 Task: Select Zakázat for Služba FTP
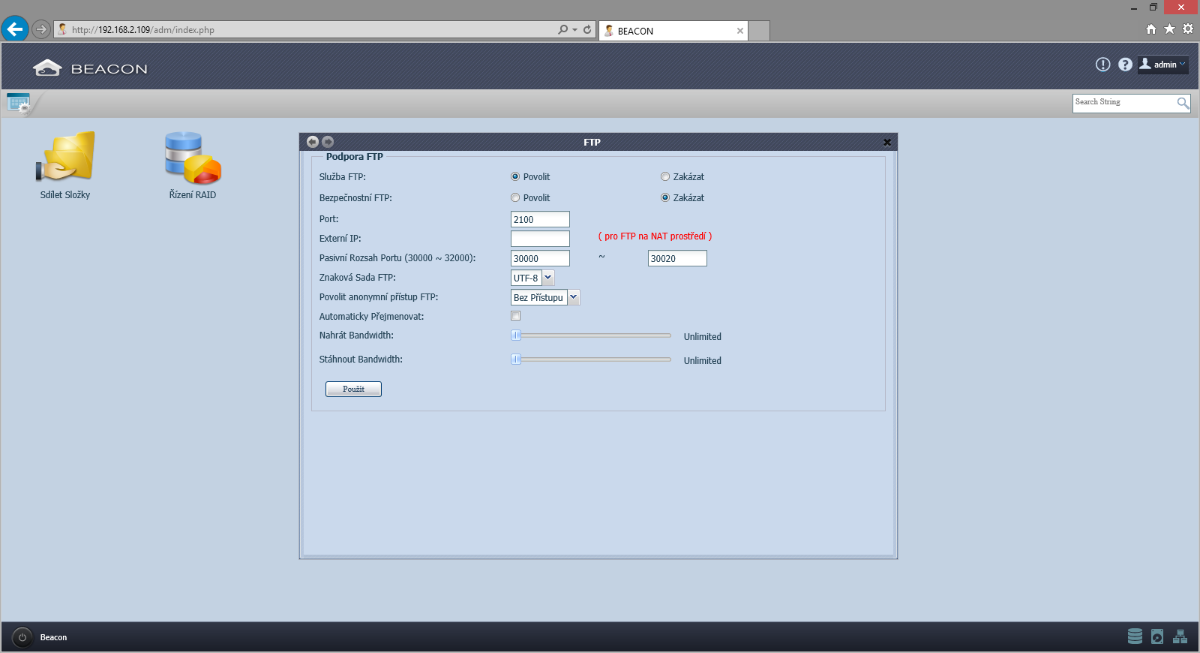coord(665,177)
